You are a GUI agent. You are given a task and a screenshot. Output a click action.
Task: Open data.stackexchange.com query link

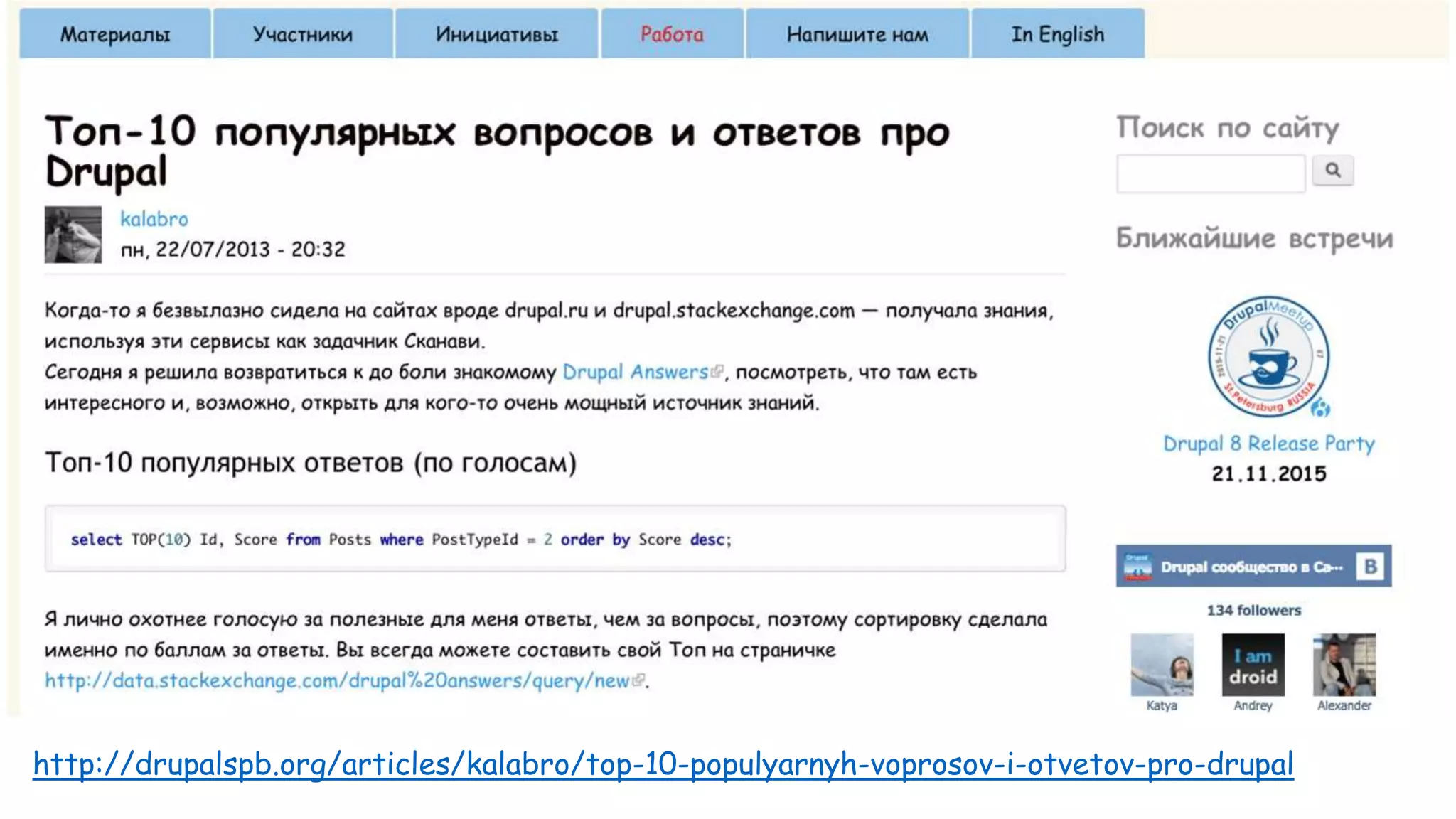coord(336,680)
